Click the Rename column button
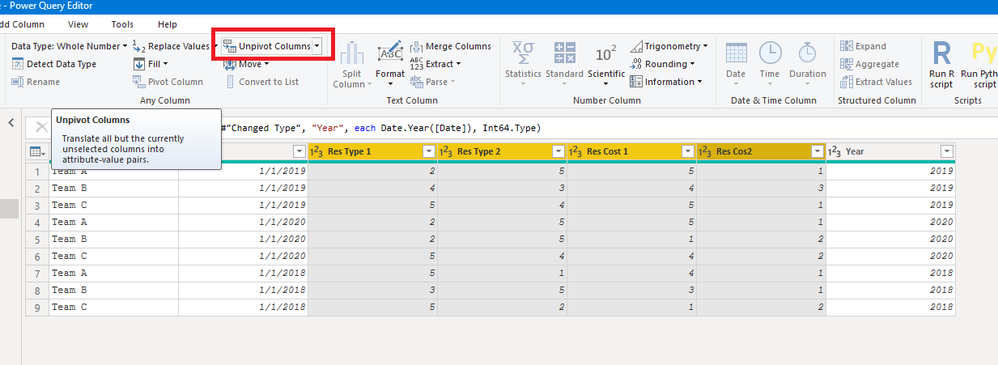The image size is (998, 365). (x=35, y=82)
